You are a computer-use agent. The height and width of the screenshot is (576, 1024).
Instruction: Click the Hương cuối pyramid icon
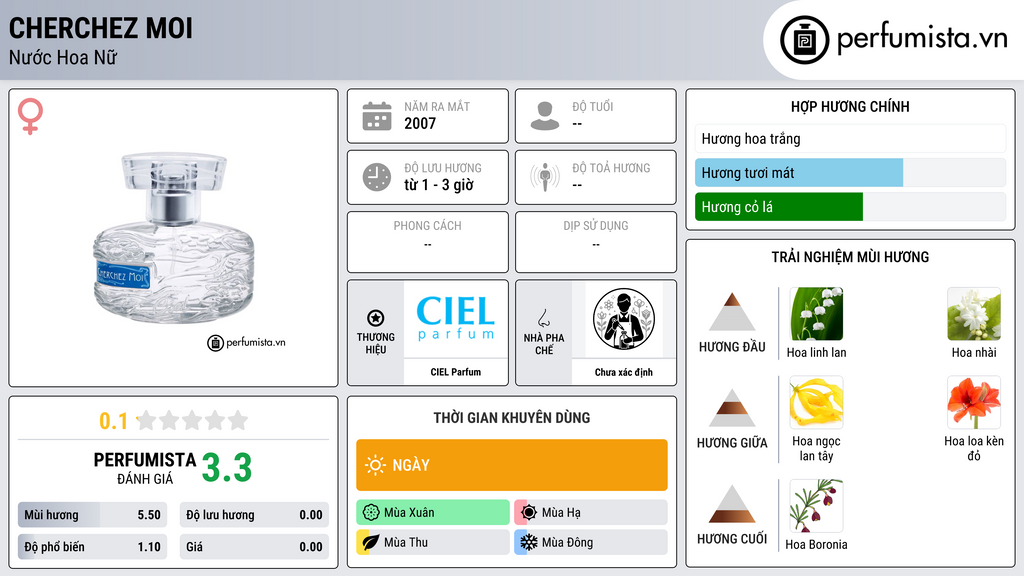732,504
